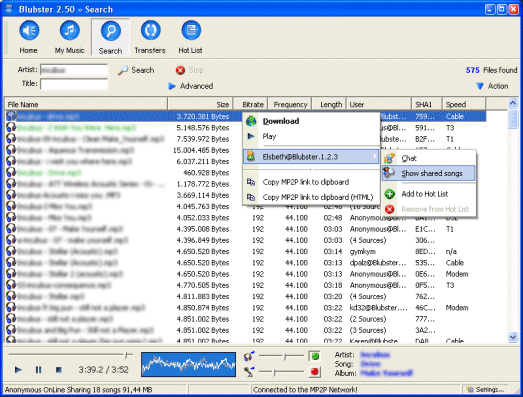
Task: Click headphone icon of 4.396.849 Bytes row
Action: pos(11,240)
